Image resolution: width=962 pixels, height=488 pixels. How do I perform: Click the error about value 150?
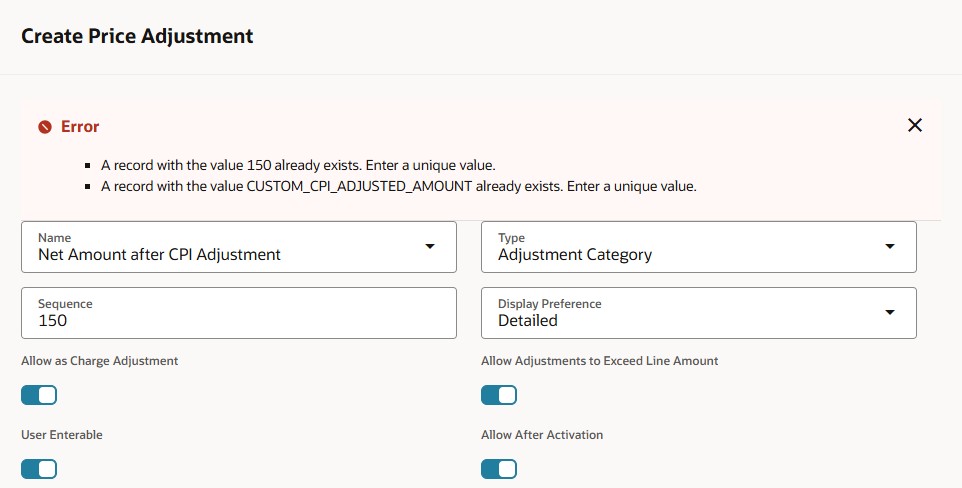[298, 165]
